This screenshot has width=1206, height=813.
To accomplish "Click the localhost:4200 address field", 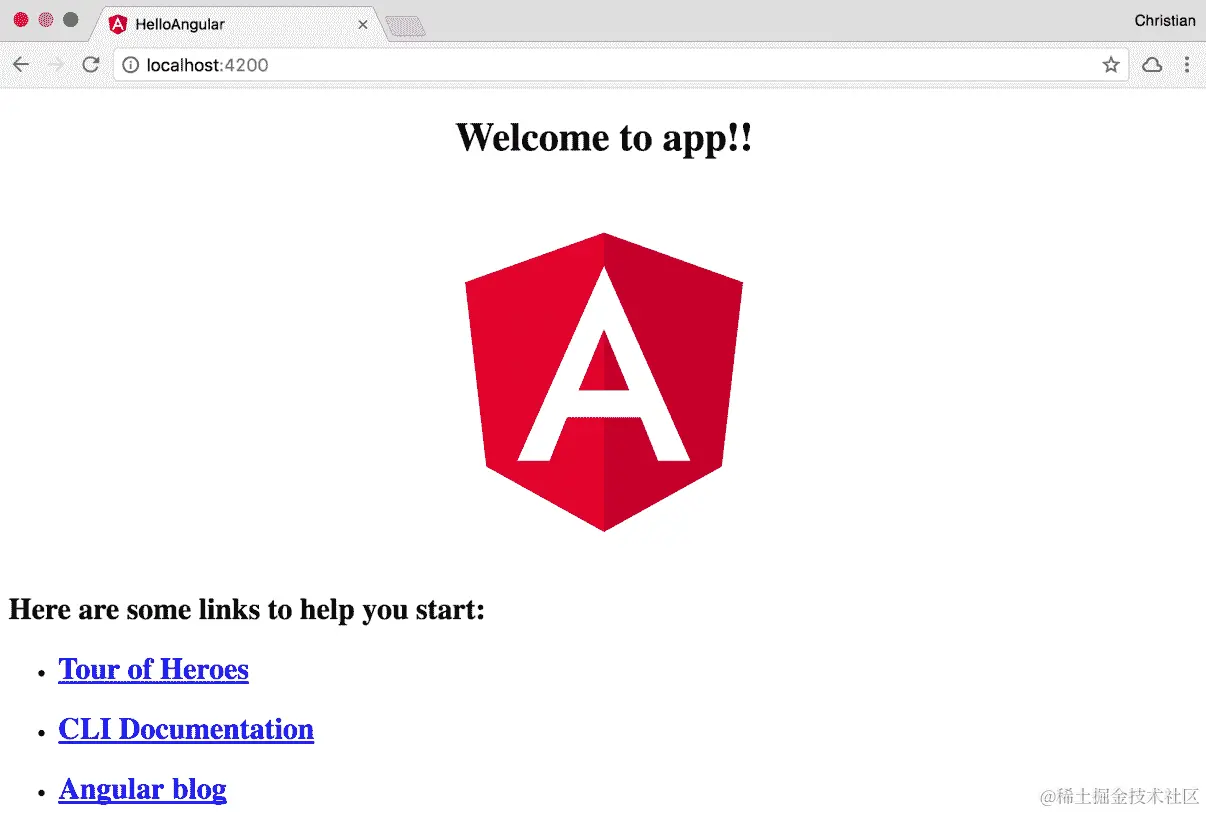I will [620, 65].
